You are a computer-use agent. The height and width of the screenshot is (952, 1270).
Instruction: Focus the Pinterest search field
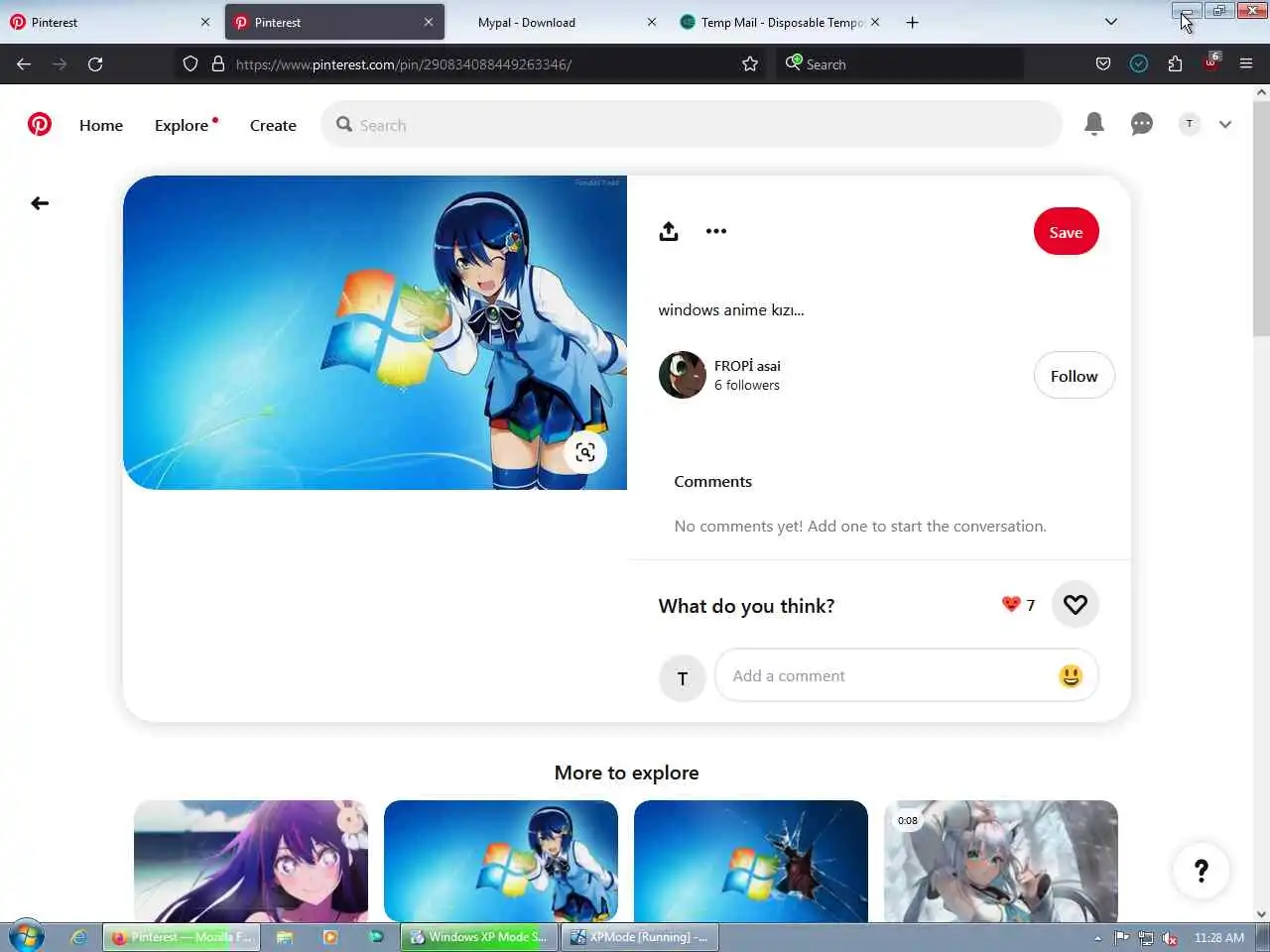point(692,125)
